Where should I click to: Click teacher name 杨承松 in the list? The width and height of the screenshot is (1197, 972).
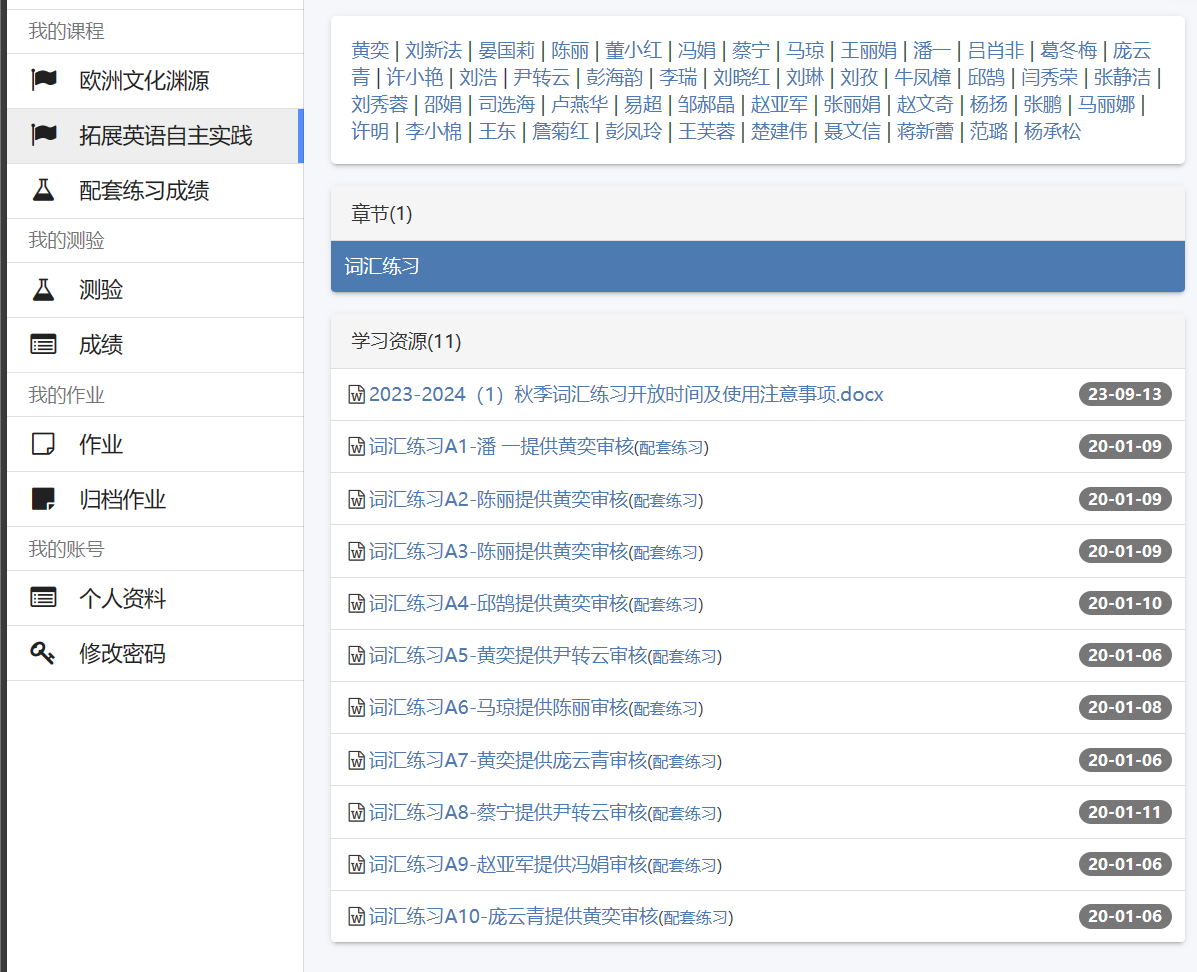coord(1052,131)
